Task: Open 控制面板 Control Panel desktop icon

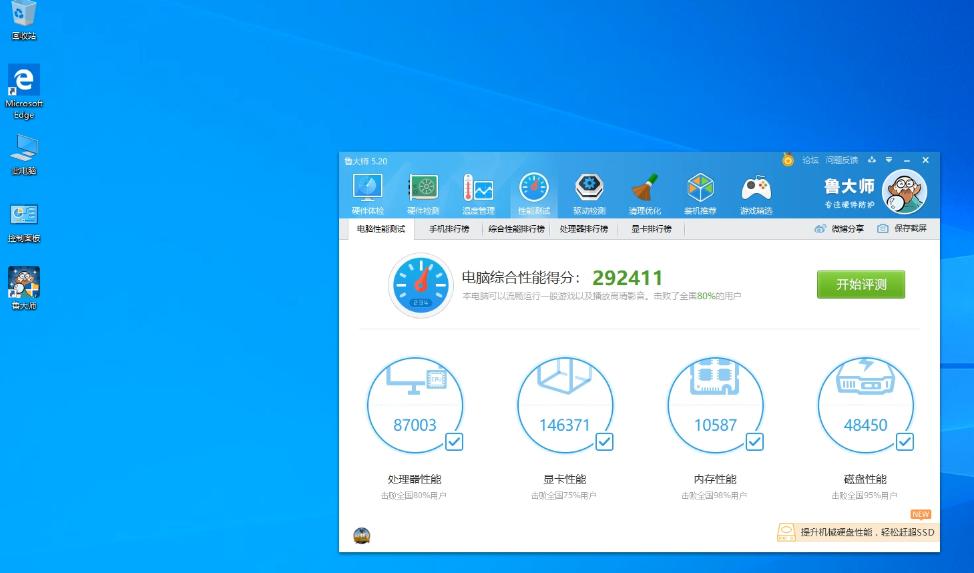Action: pyautogui.click(x=24, y=223)
